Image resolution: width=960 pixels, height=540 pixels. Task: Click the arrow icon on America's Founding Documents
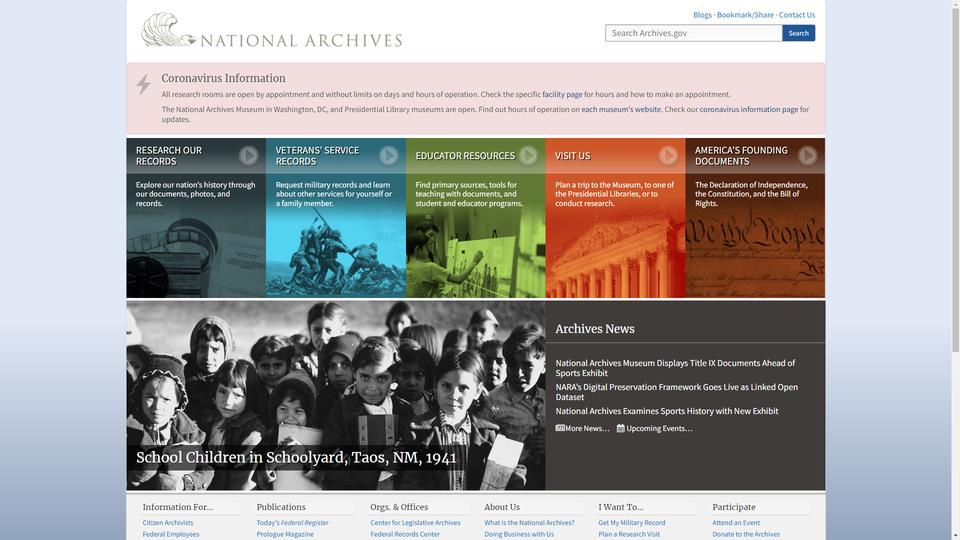(808, 156)
